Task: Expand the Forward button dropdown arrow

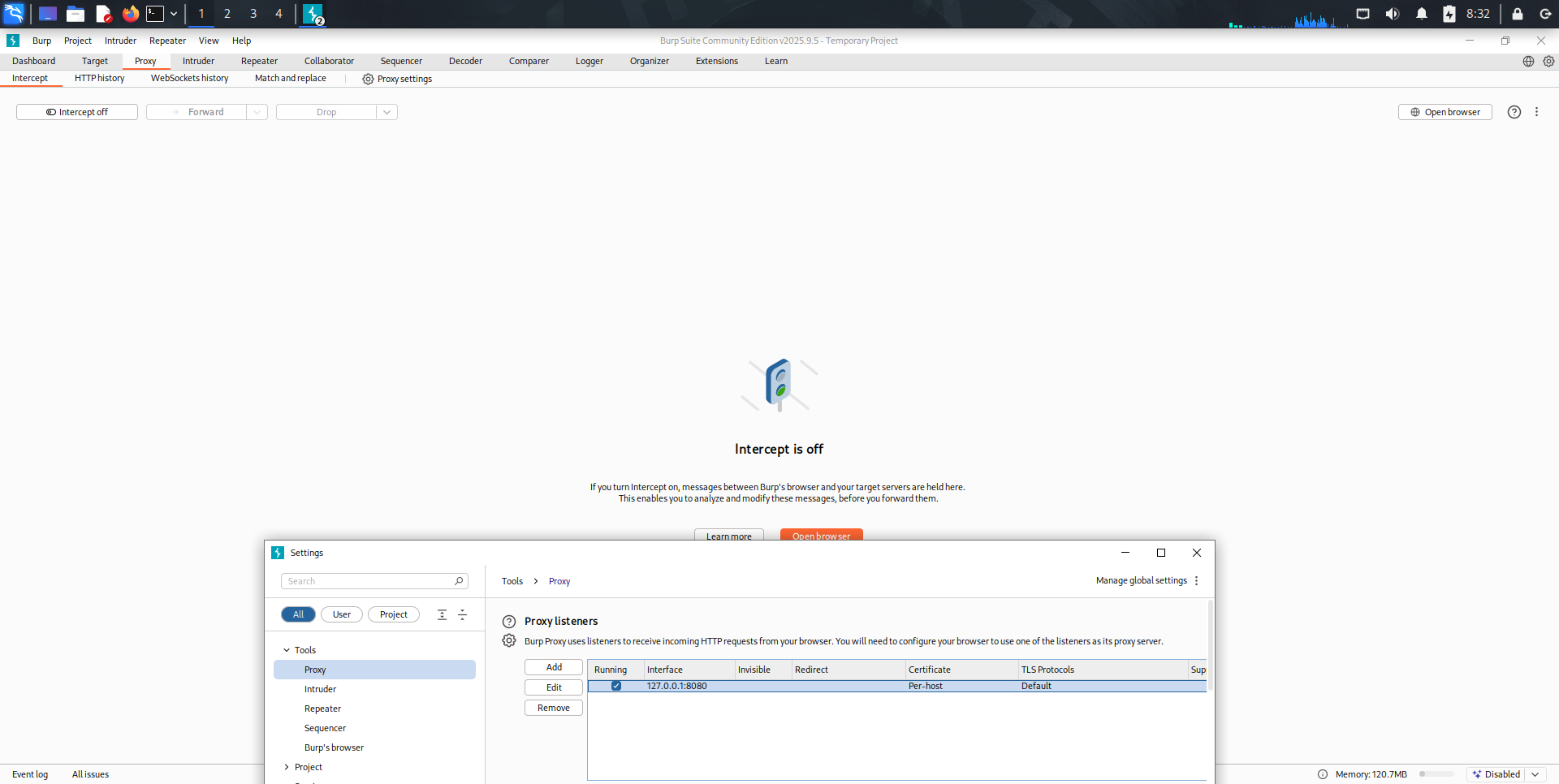Action: (257, 112)
